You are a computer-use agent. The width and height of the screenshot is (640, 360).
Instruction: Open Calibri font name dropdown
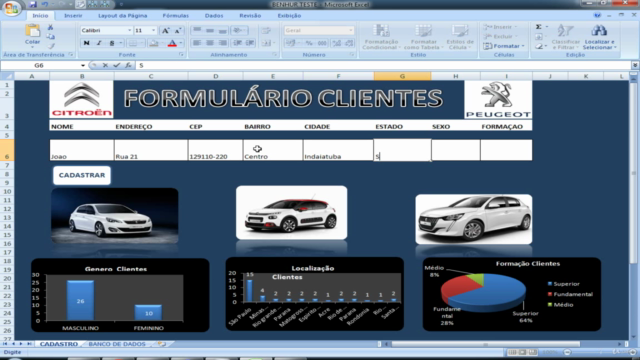click(x=129, y=31)
